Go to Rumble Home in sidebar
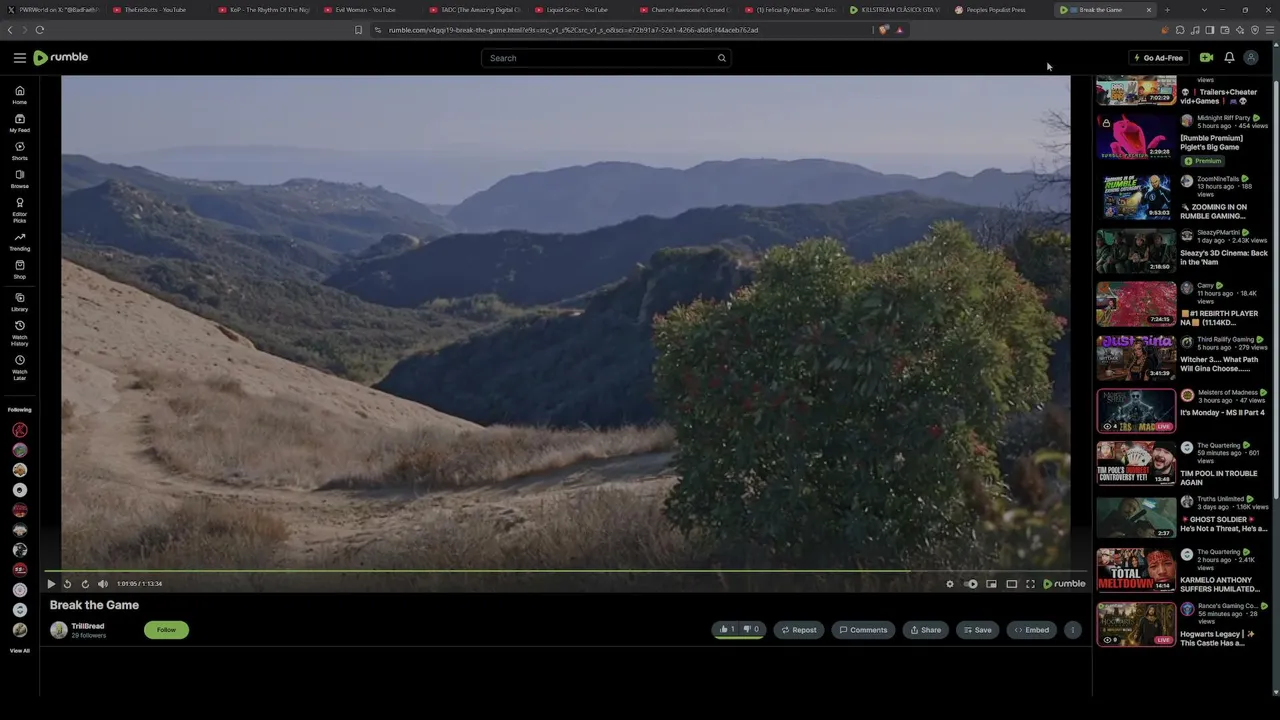 click(19, 95)
